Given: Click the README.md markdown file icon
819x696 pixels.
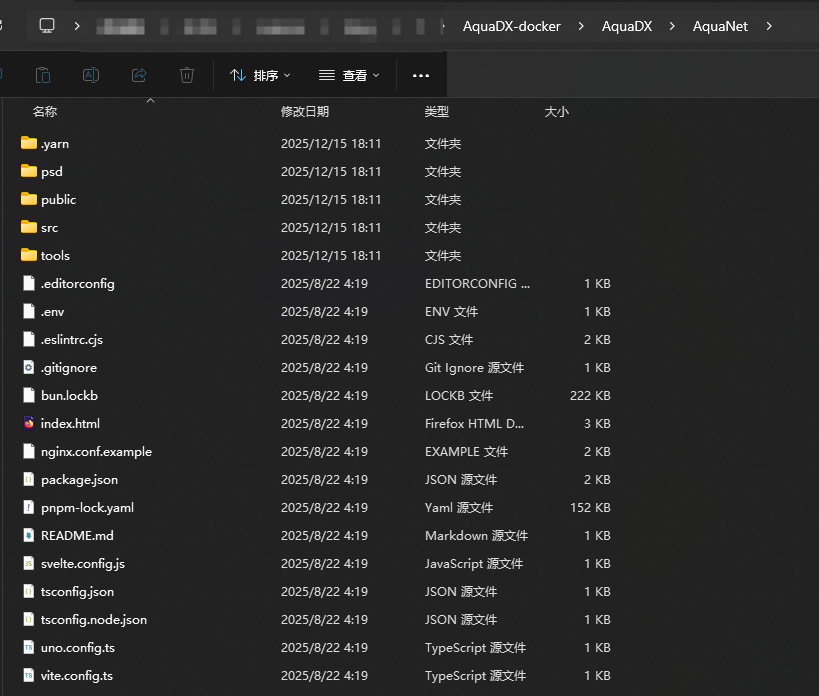Looking at the screenshot, I should (29, 535).
